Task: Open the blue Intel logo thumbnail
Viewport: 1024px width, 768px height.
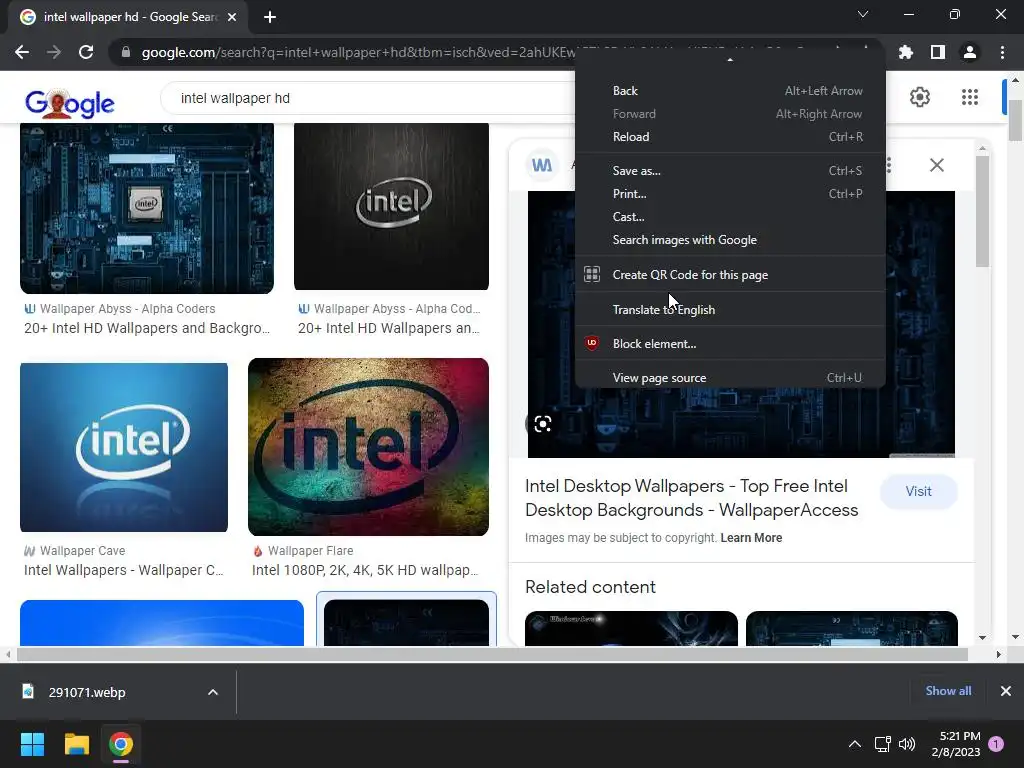Action: [124, 447]
